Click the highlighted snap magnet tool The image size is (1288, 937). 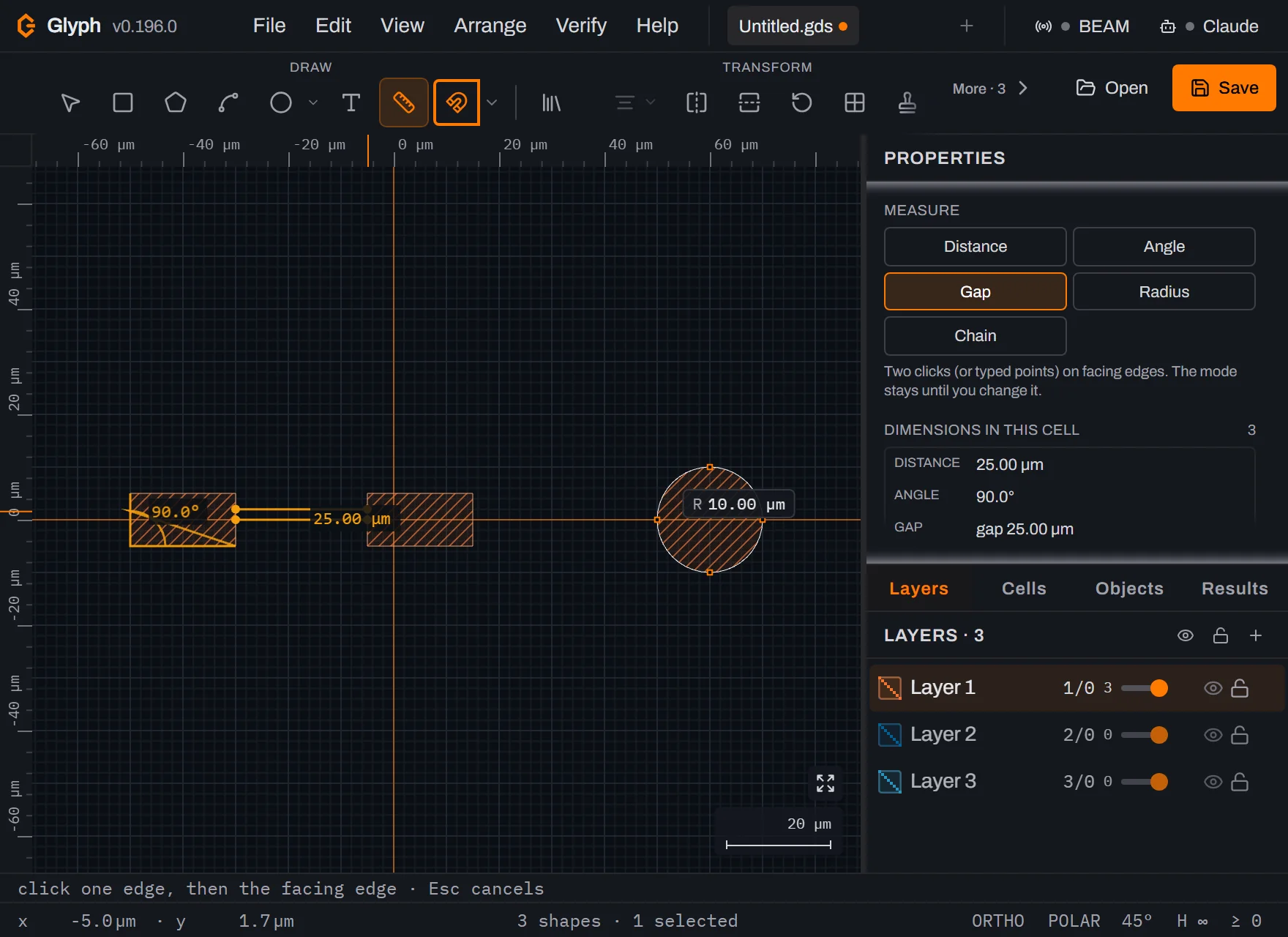[457, 102]
